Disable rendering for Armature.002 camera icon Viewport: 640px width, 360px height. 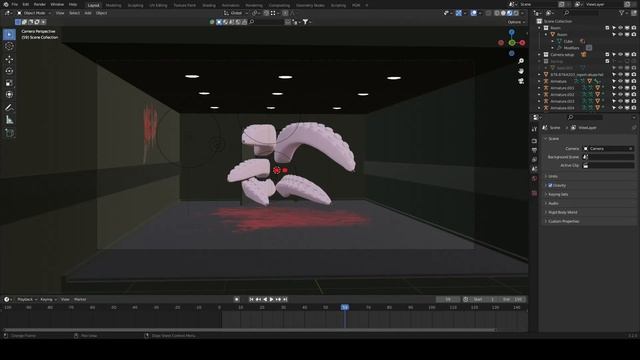click(633, 95)
